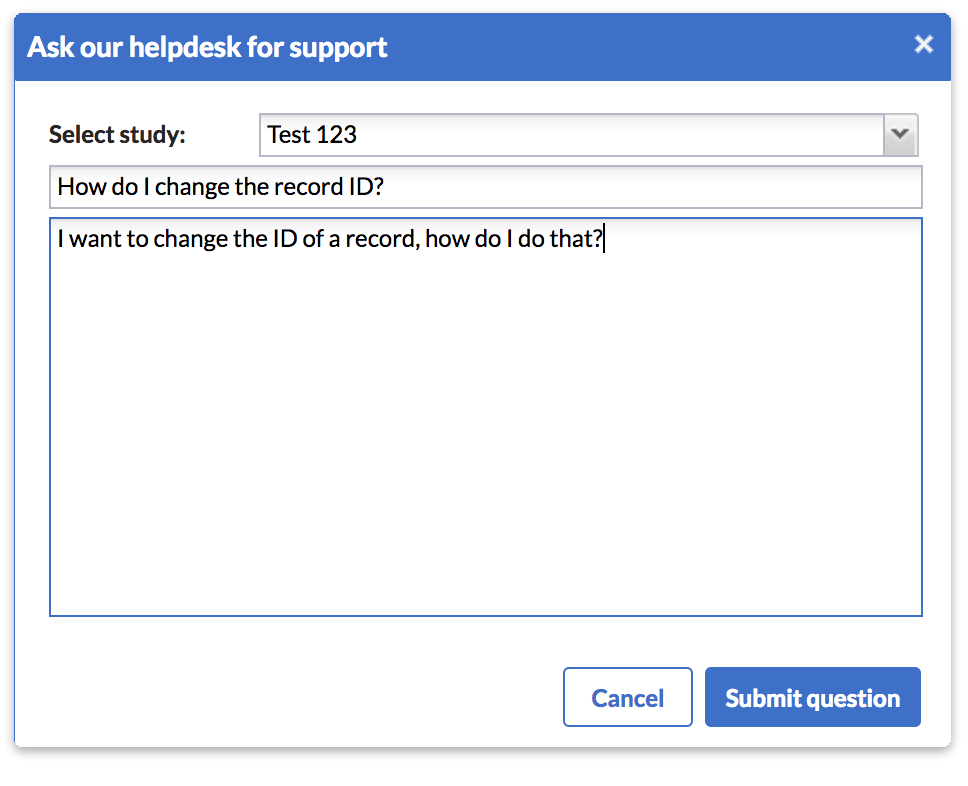
Task: Submit question to the helpdesk
Action: [812, 697]
